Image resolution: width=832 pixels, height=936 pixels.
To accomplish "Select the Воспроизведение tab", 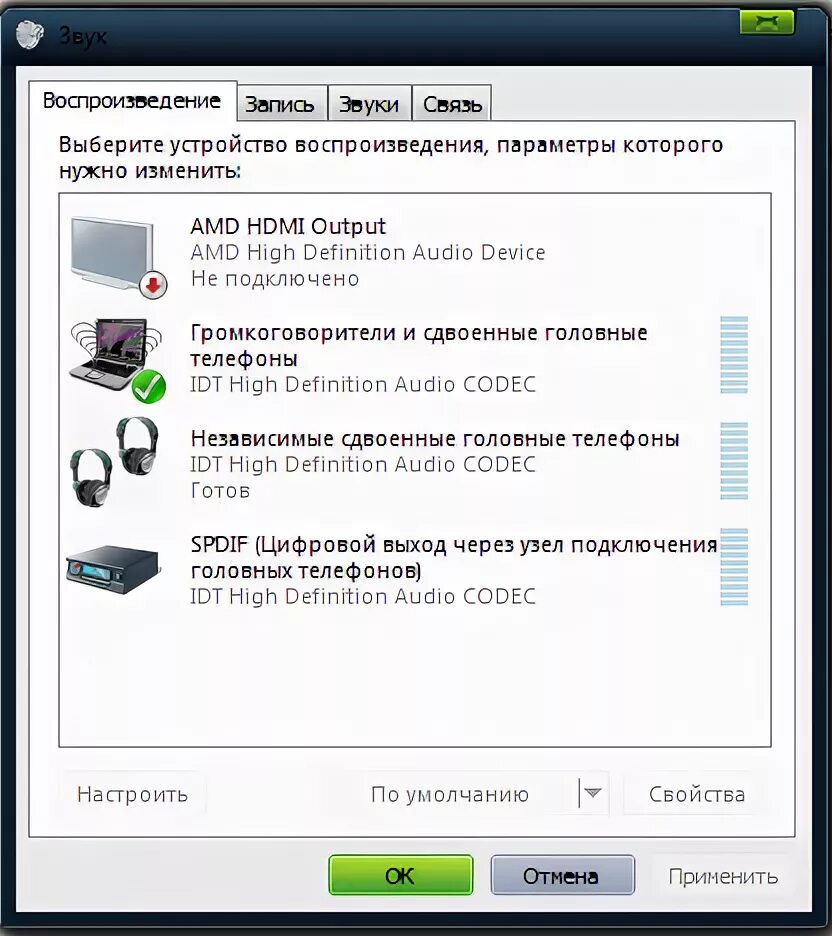I will pyautogui.click(x=132, y=100).
